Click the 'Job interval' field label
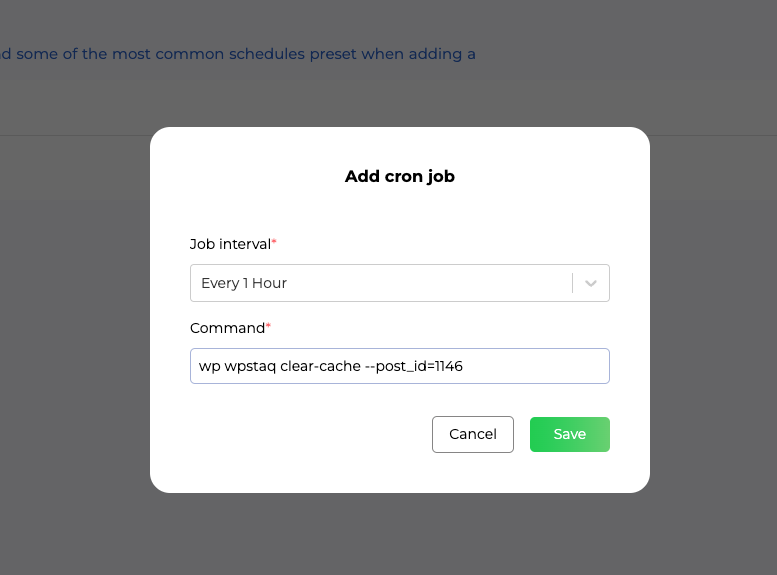 click(230, 244)
